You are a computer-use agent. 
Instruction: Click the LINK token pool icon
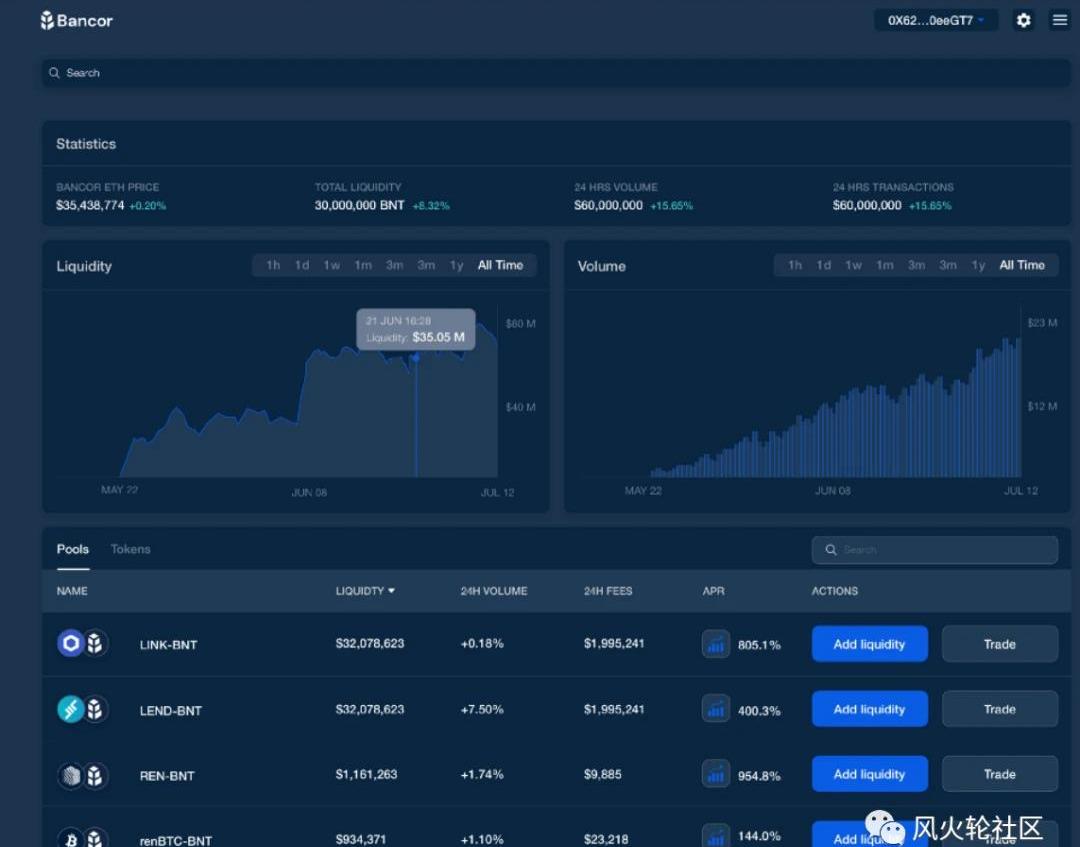pyautogui.click(x=70, y=644)
